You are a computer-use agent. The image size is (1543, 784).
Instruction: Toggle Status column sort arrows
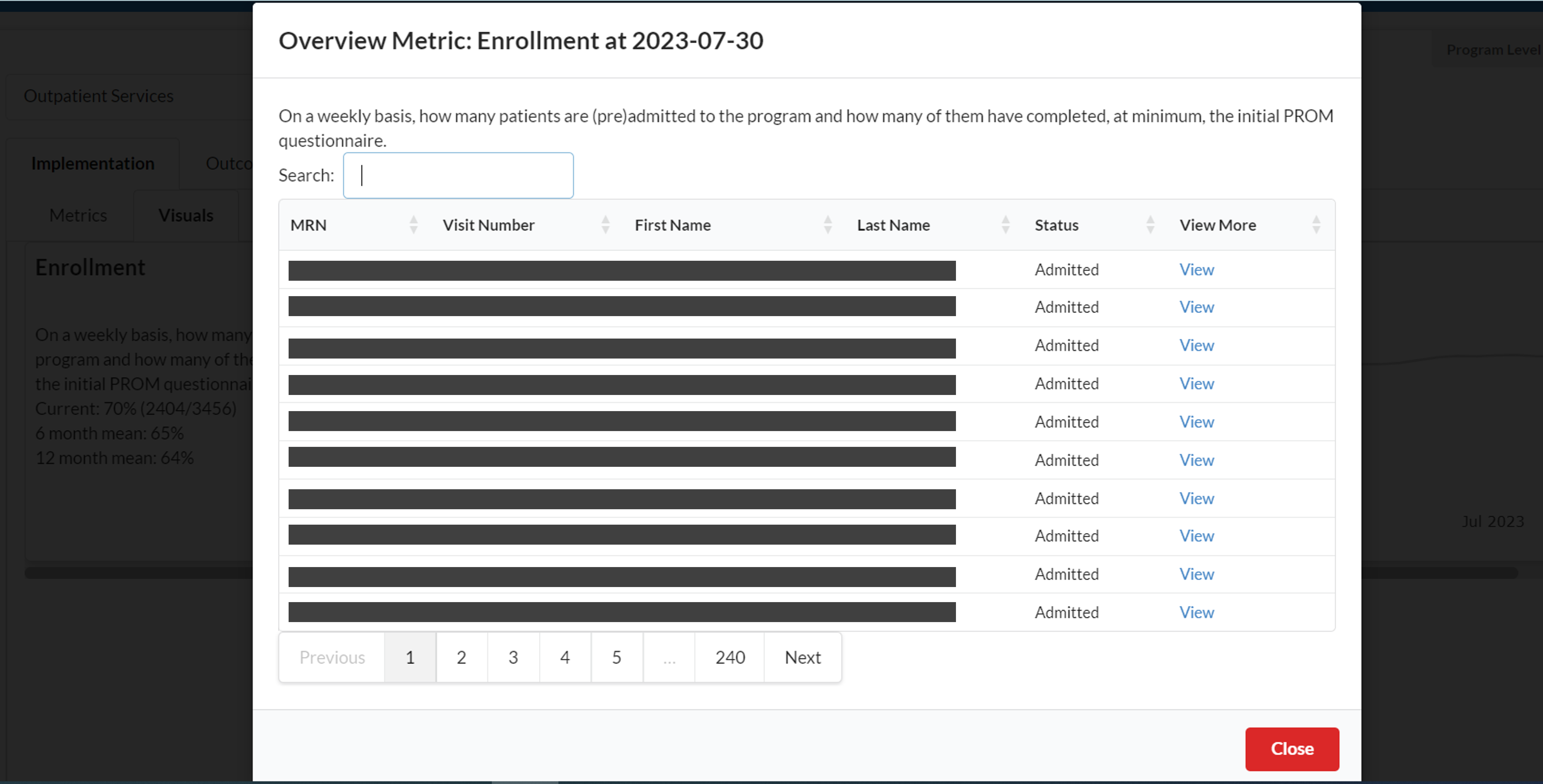(1150, 225)
